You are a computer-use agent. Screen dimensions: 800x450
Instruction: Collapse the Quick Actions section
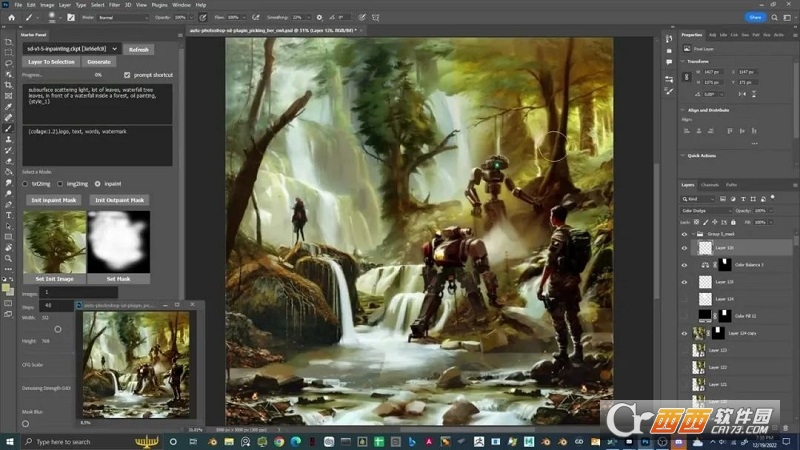[683, 156]
